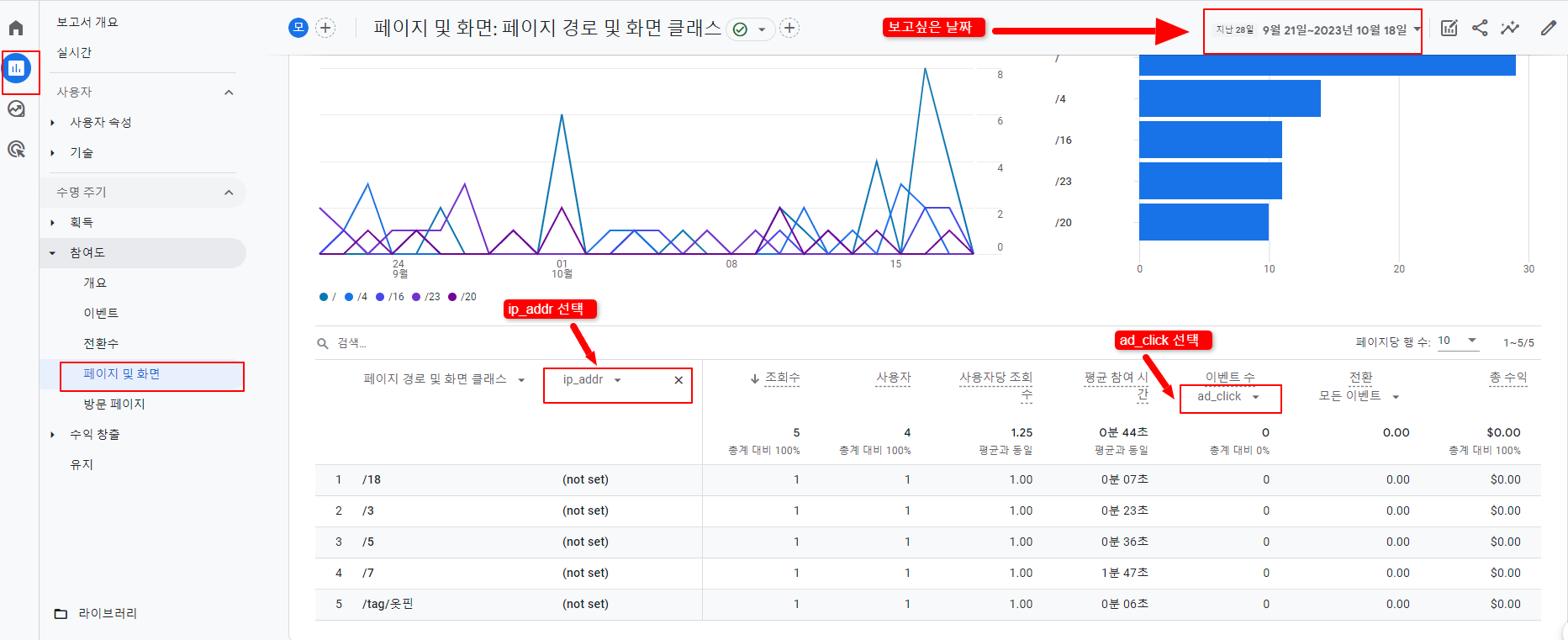Open the Advertising icon in left rail

(x=16, y=149)
